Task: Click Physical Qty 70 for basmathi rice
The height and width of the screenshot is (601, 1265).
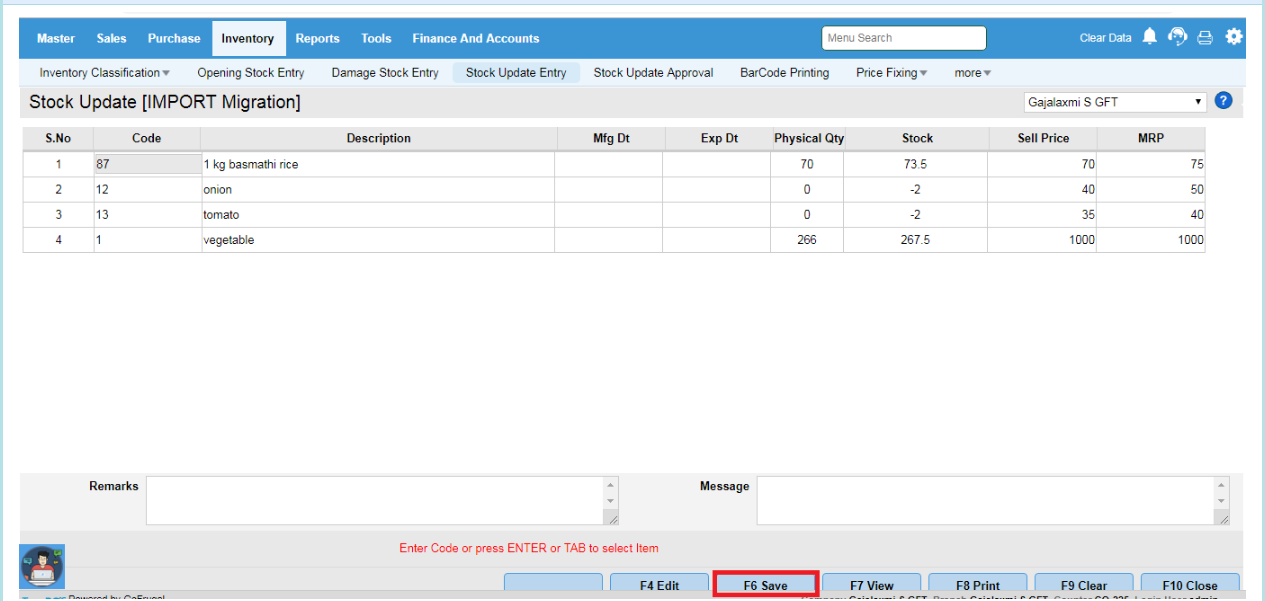Action: tap(808, 164)
